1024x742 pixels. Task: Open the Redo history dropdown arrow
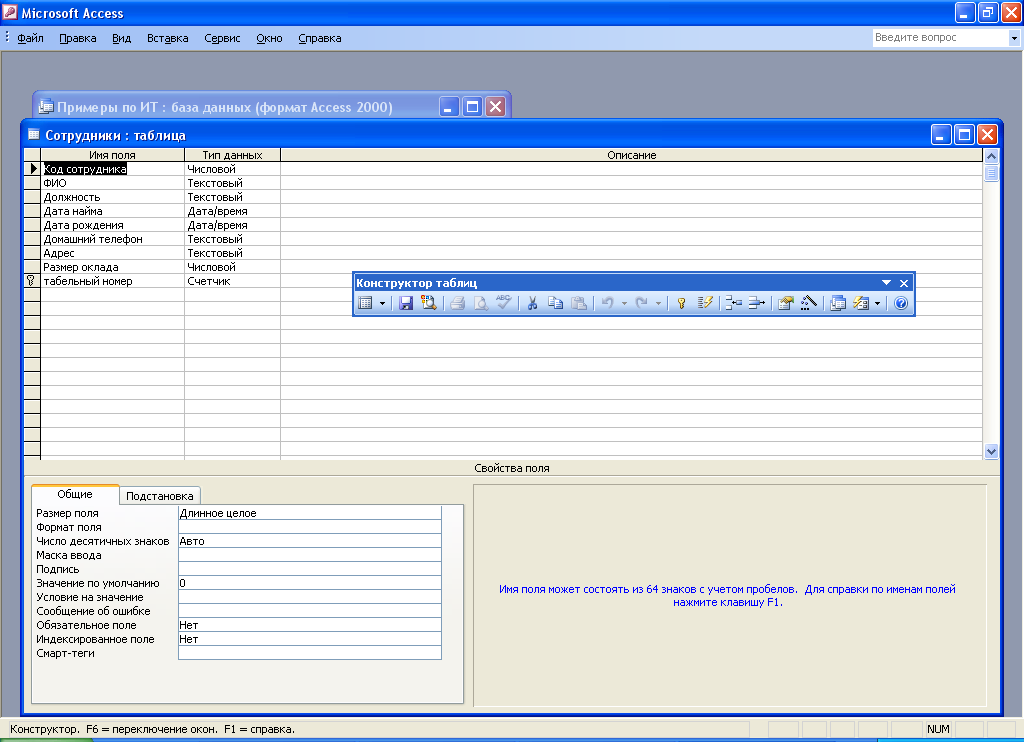(658, 303)
